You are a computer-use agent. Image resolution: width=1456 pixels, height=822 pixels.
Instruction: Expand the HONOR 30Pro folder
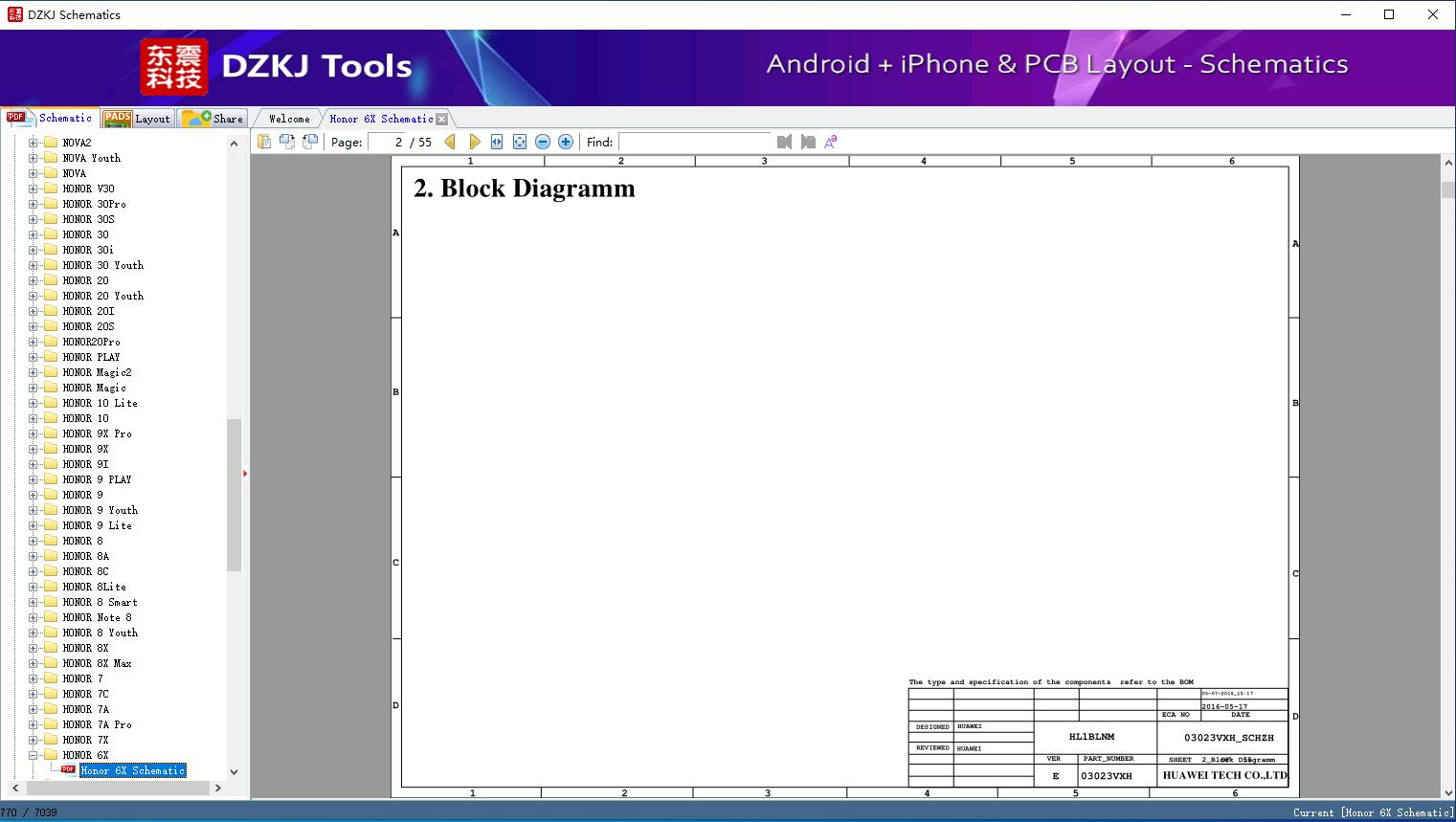click(34, 204)
